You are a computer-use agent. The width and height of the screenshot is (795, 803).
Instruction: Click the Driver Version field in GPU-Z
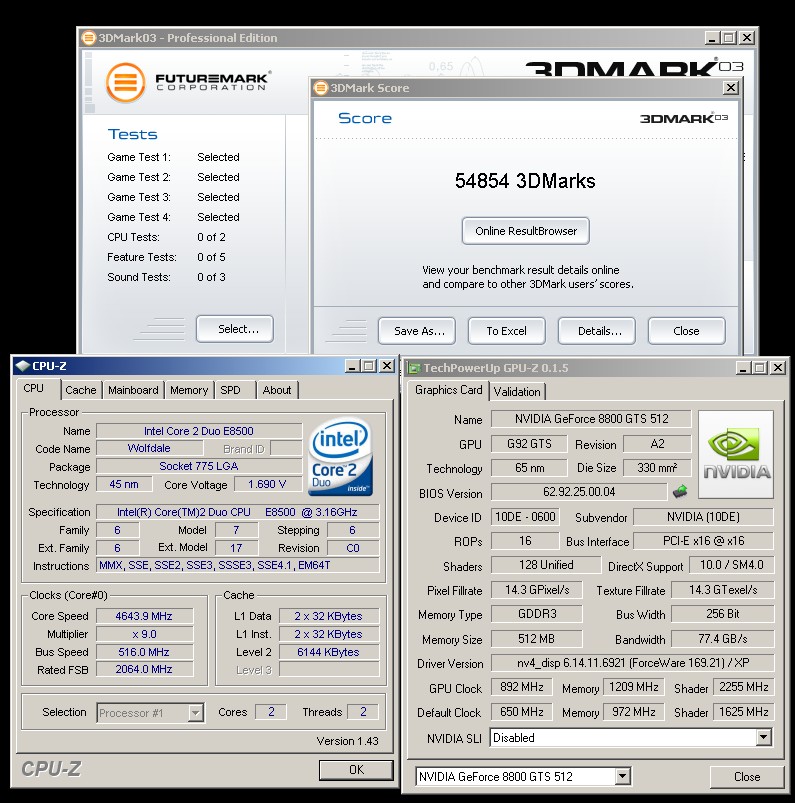632,663
